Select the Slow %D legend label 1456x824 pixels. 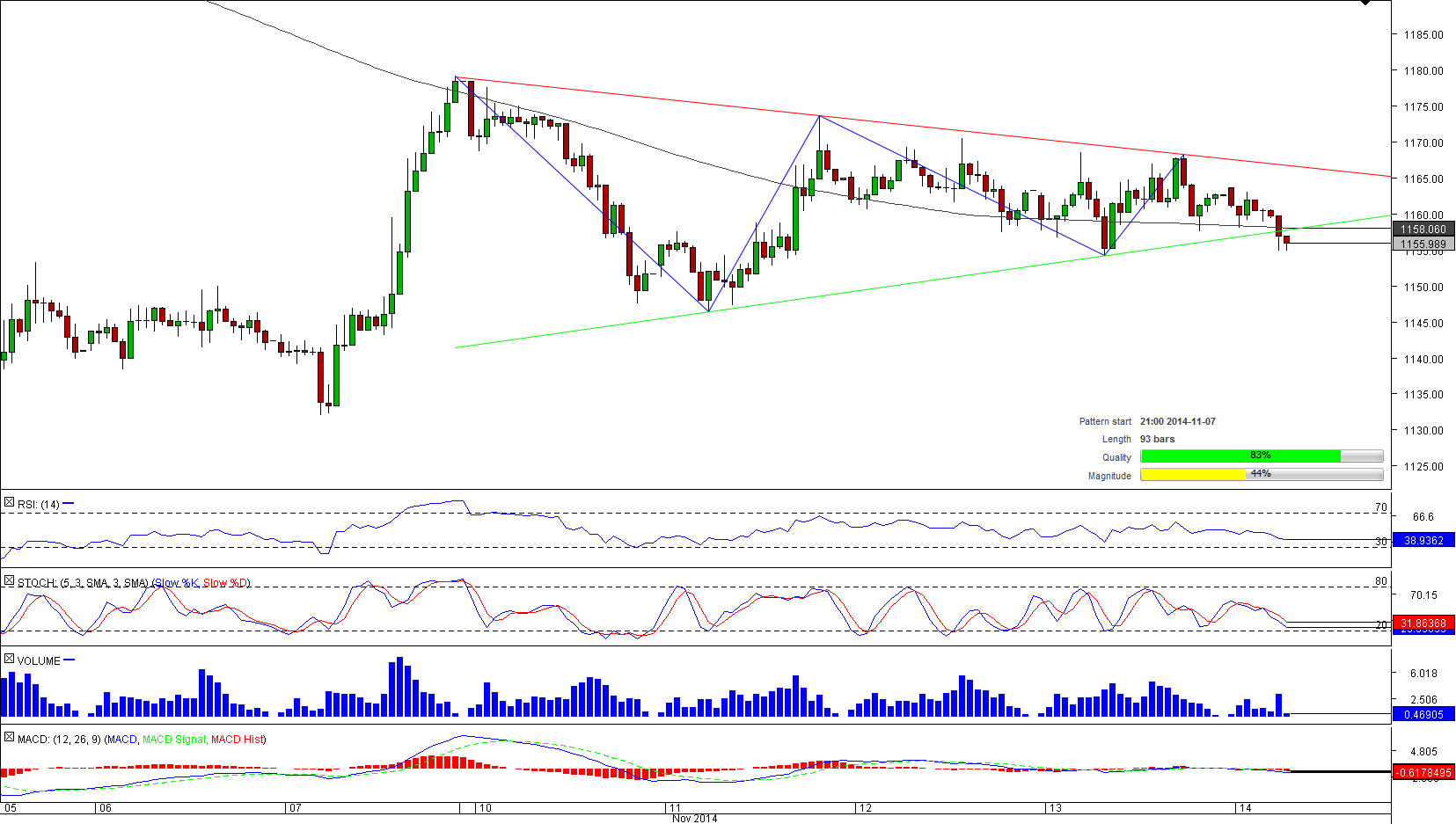click(225, 583)
